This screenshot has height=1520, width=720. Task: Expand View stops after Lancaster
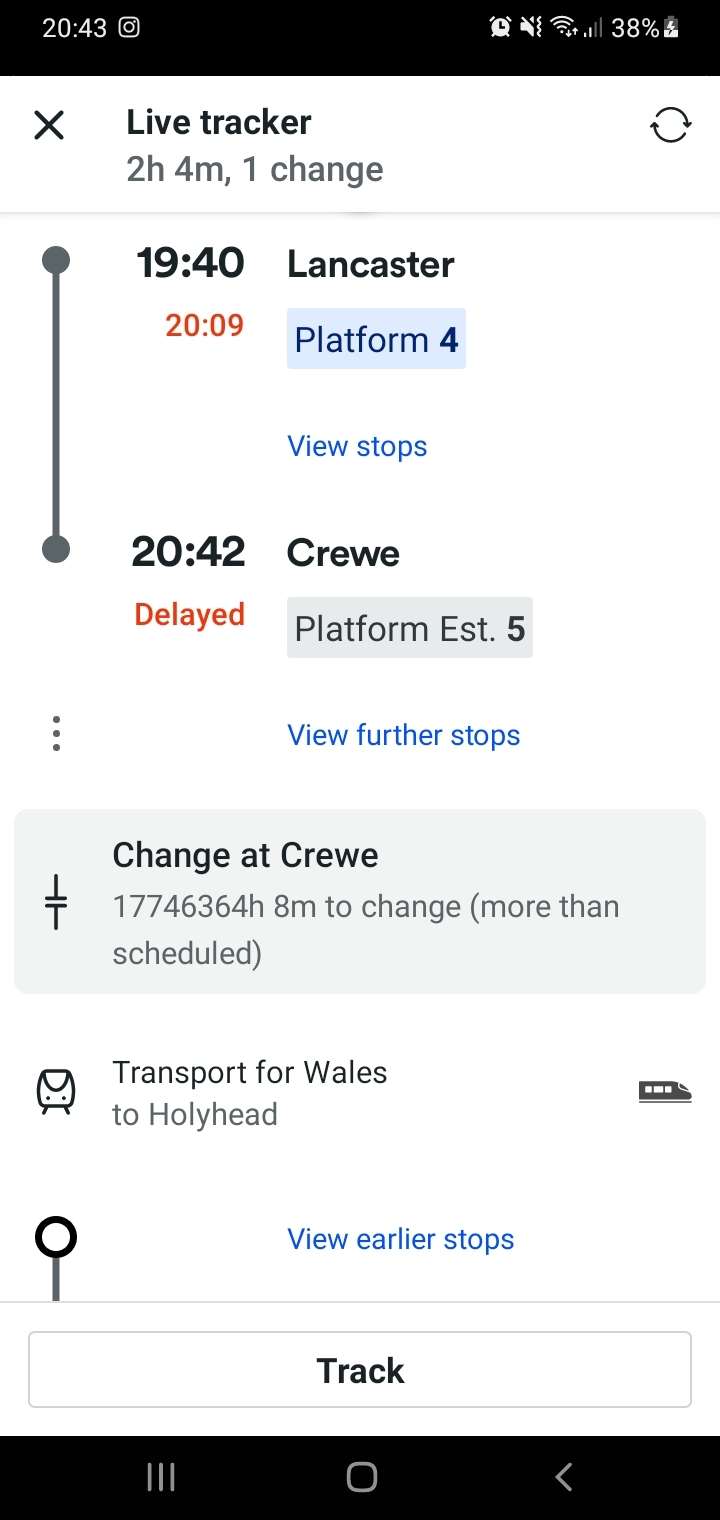tap(357, 446)
